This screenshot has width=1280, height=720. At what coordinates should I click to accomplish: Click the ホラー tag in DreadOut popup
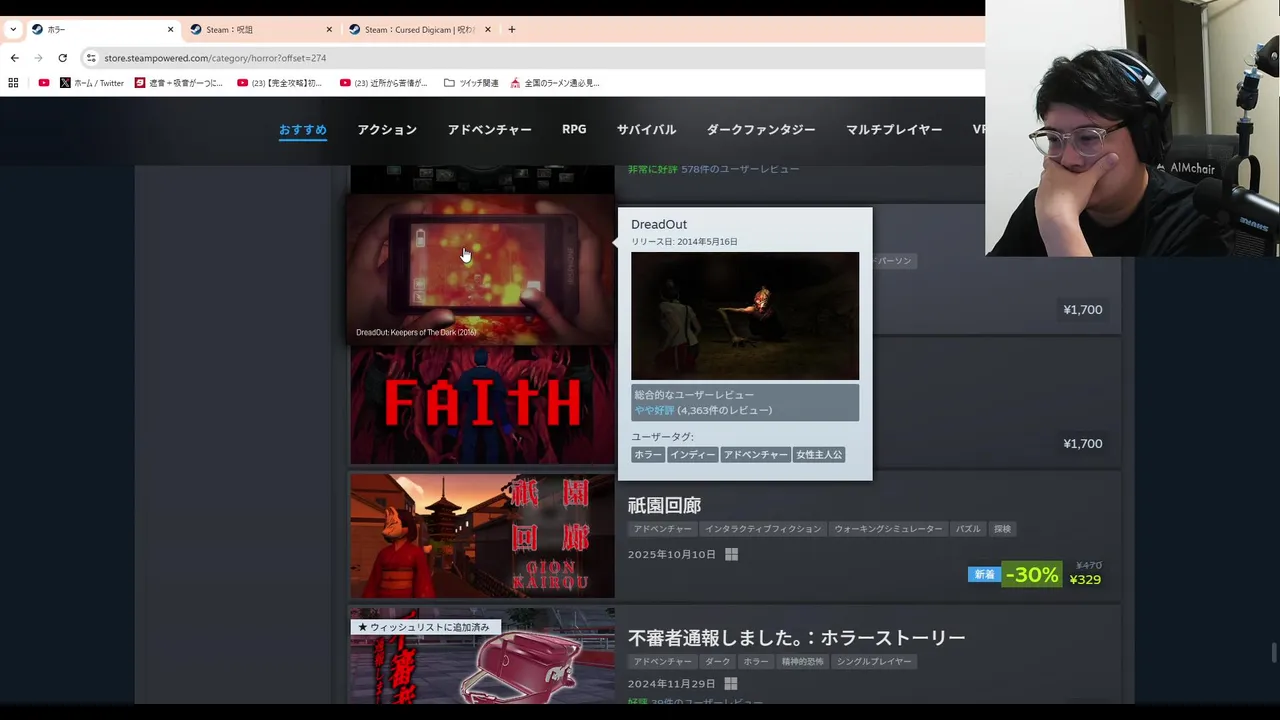(x=648, y=454)
